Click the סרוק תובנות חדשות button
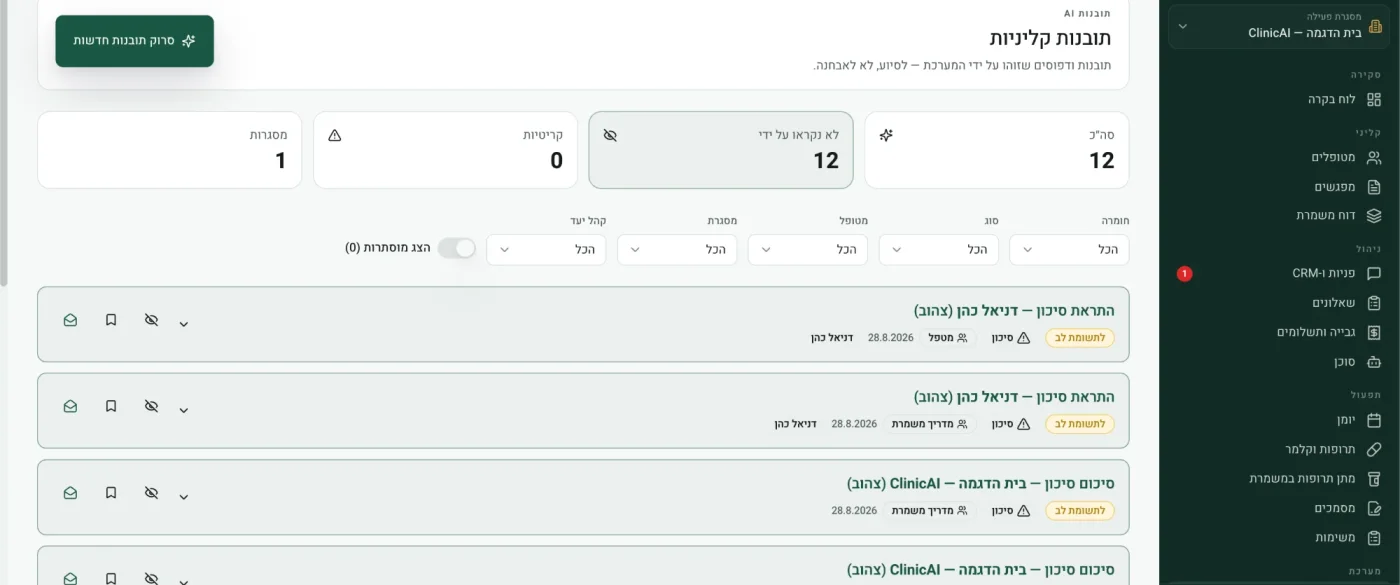Screen dimensions: 1400x585 [x=134, y=41]
